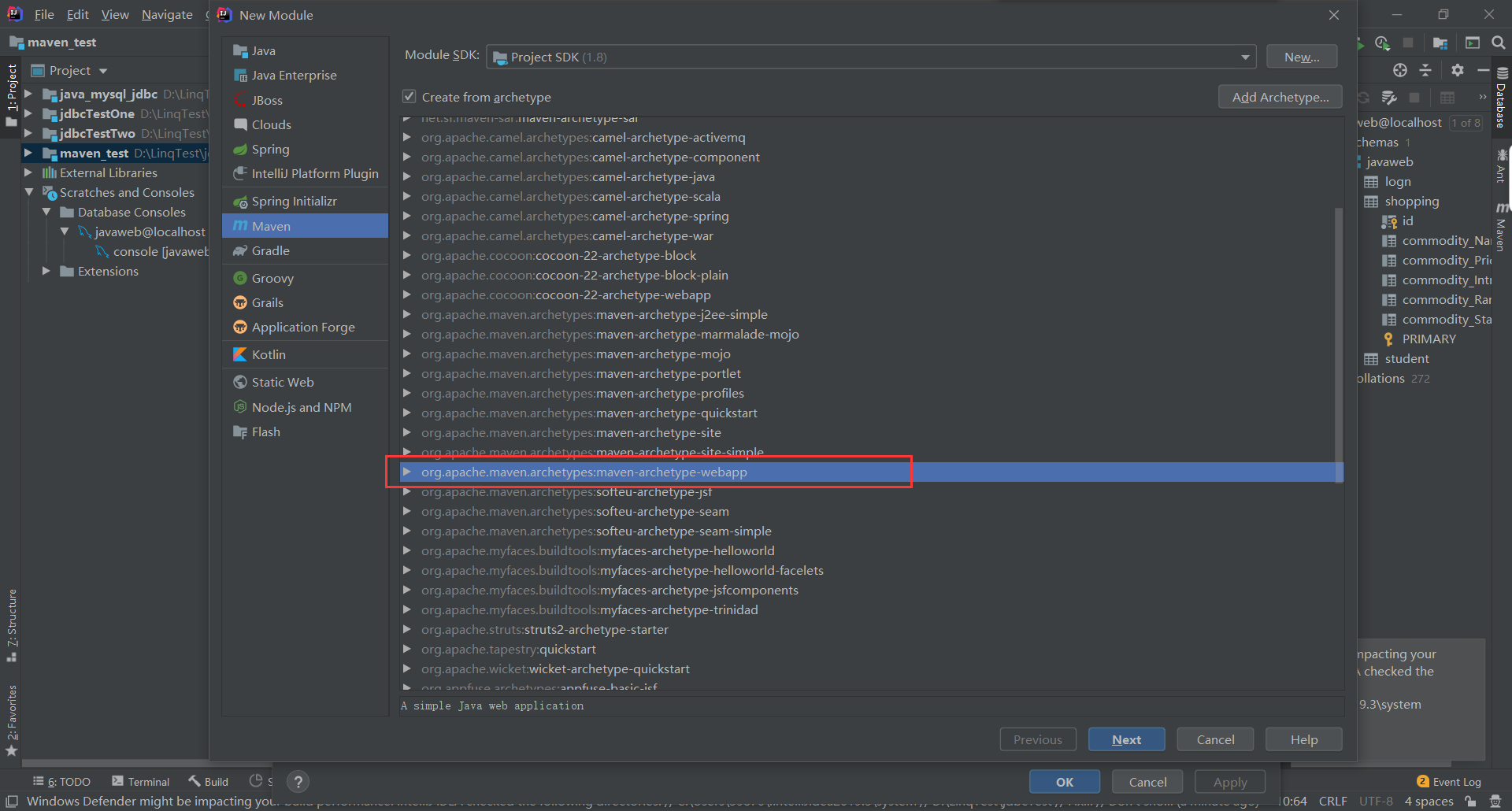Open the TODO tool window tab
1512x811 pixels.
pyautogui.click(x=61, y=782)
